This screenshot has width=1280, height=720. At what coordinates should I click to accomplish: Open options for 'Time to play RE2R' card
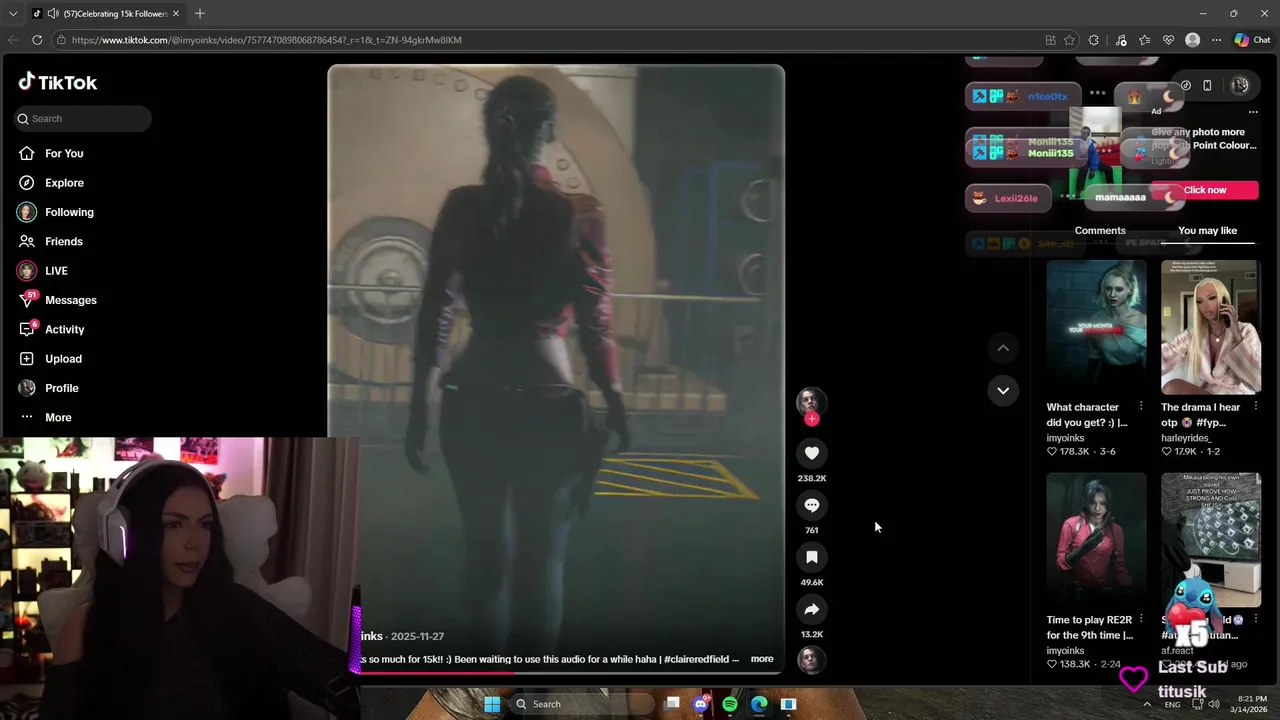click(x=1141, y=619)
